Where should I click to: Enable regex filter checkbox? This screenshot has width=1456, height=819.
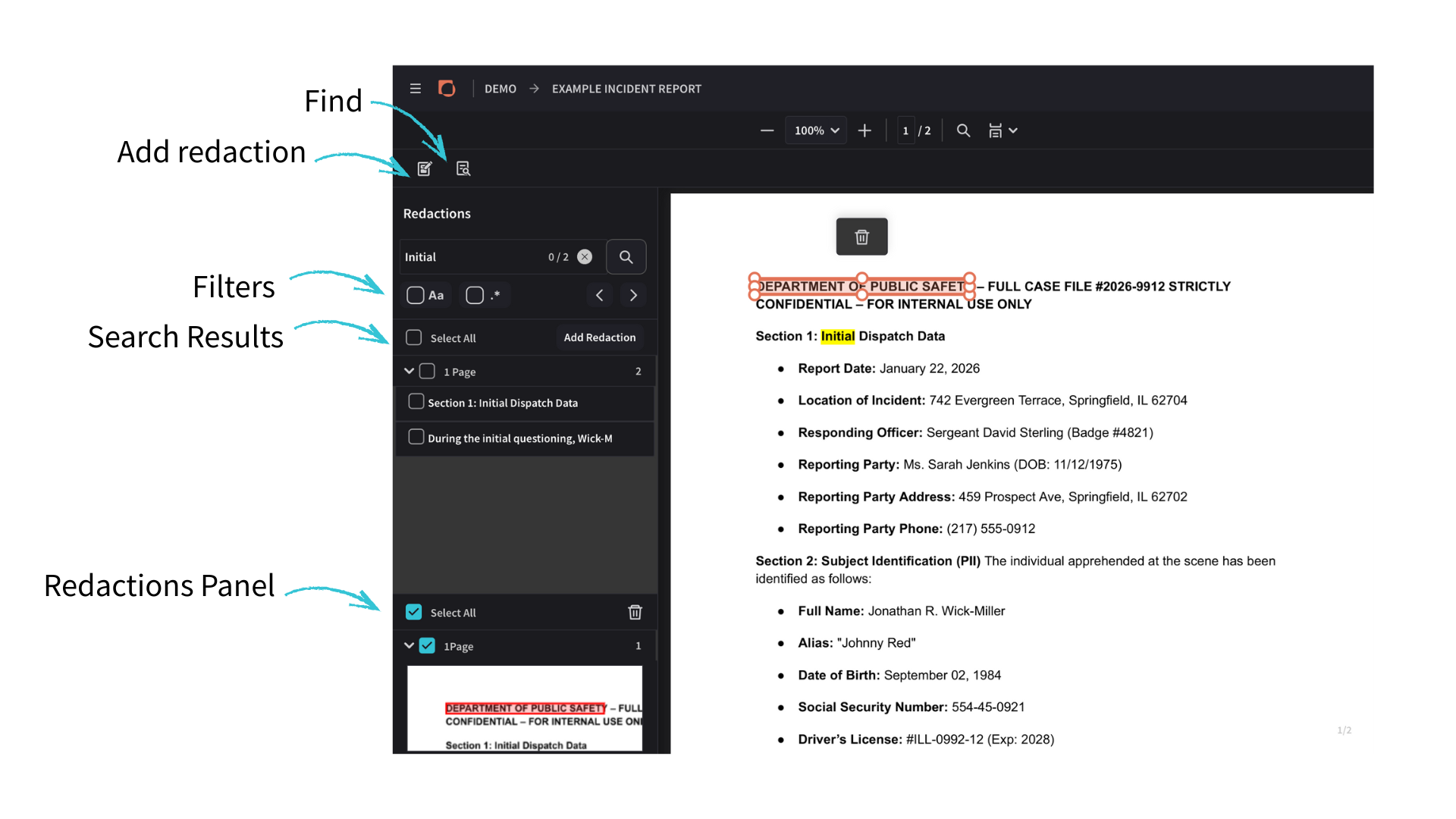[x=475, y=295]
